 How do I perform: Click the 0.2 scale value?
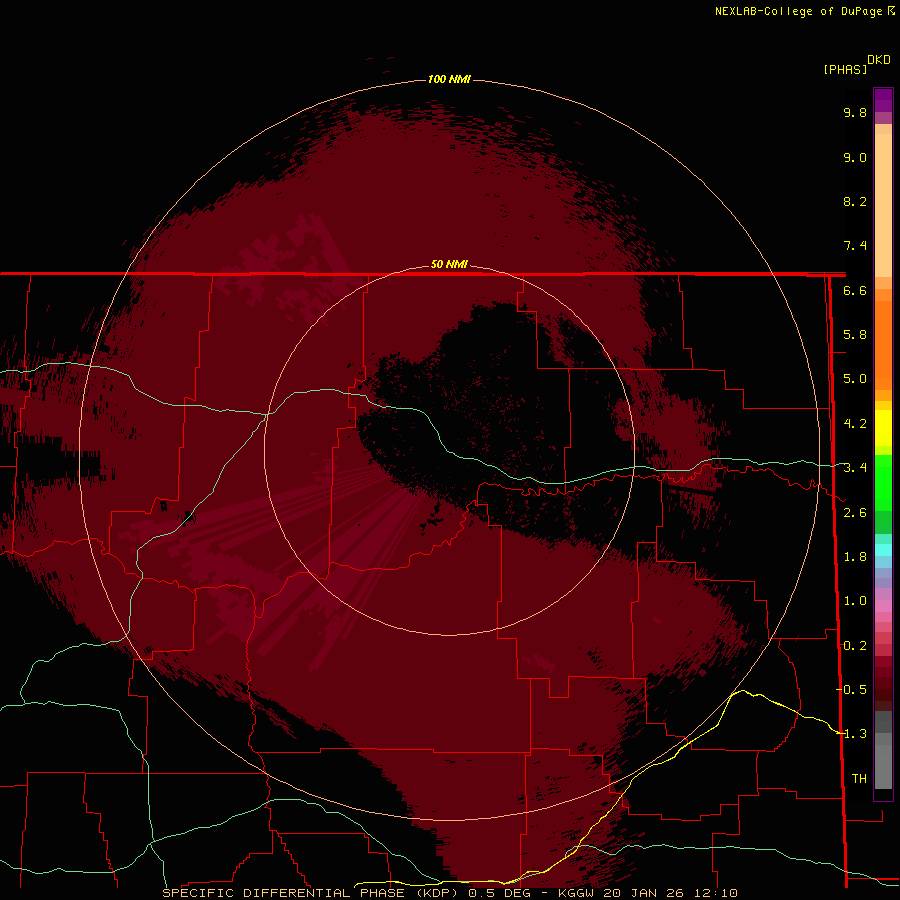tap(855, 646)
